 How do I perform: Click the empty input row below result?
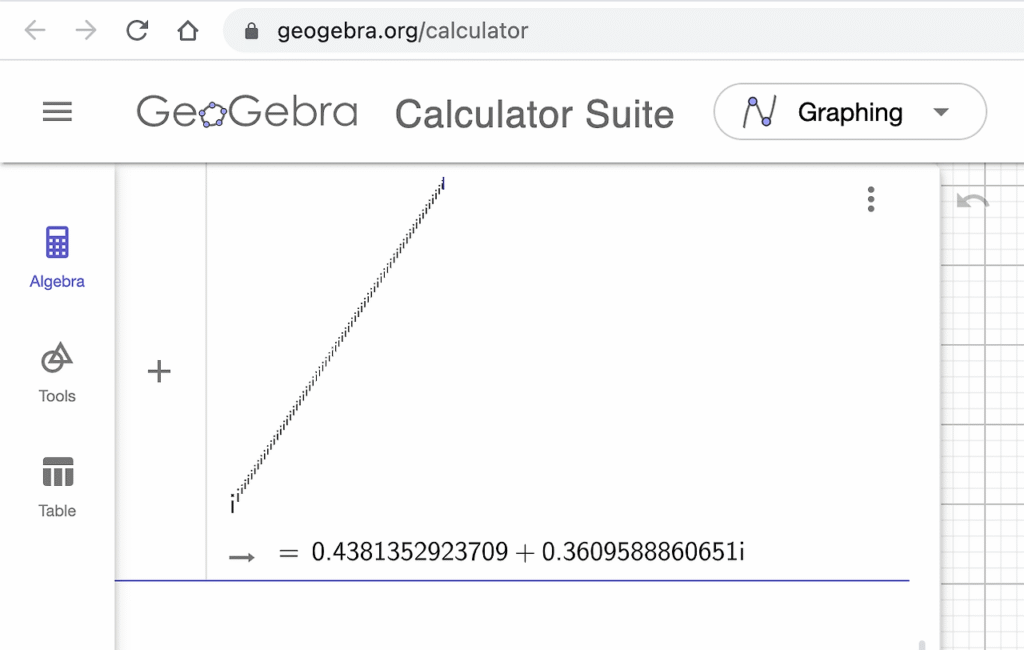pos(510,612)
